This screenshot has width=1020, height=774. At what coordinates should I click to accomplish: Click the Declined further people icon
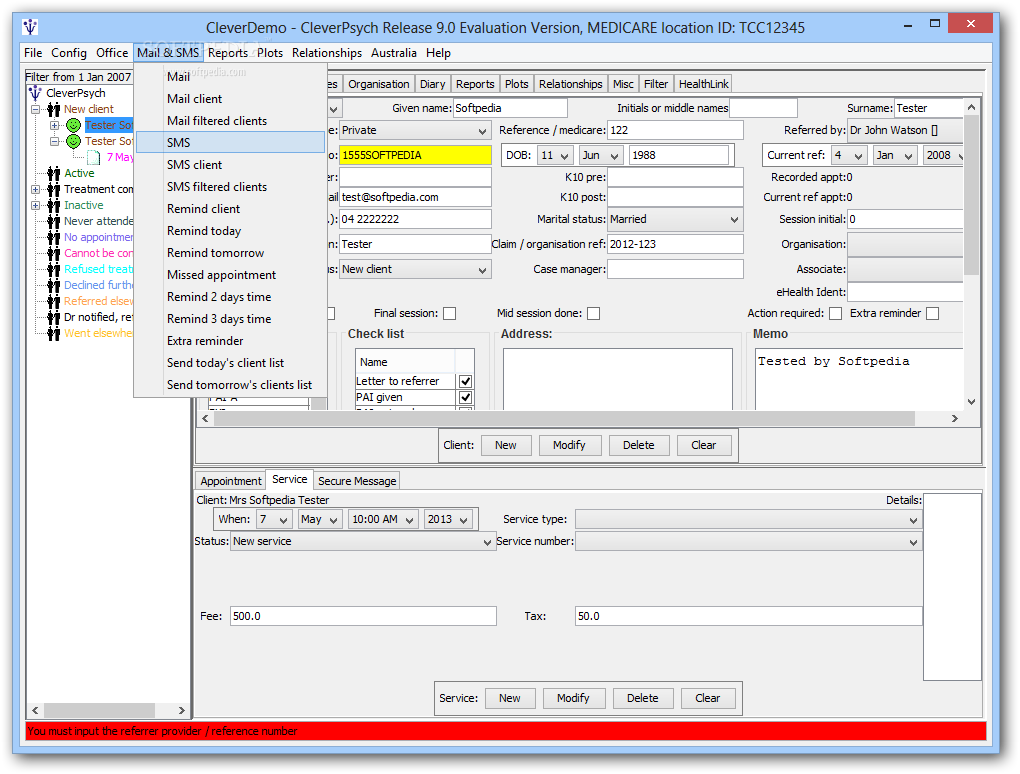[54, 285]
